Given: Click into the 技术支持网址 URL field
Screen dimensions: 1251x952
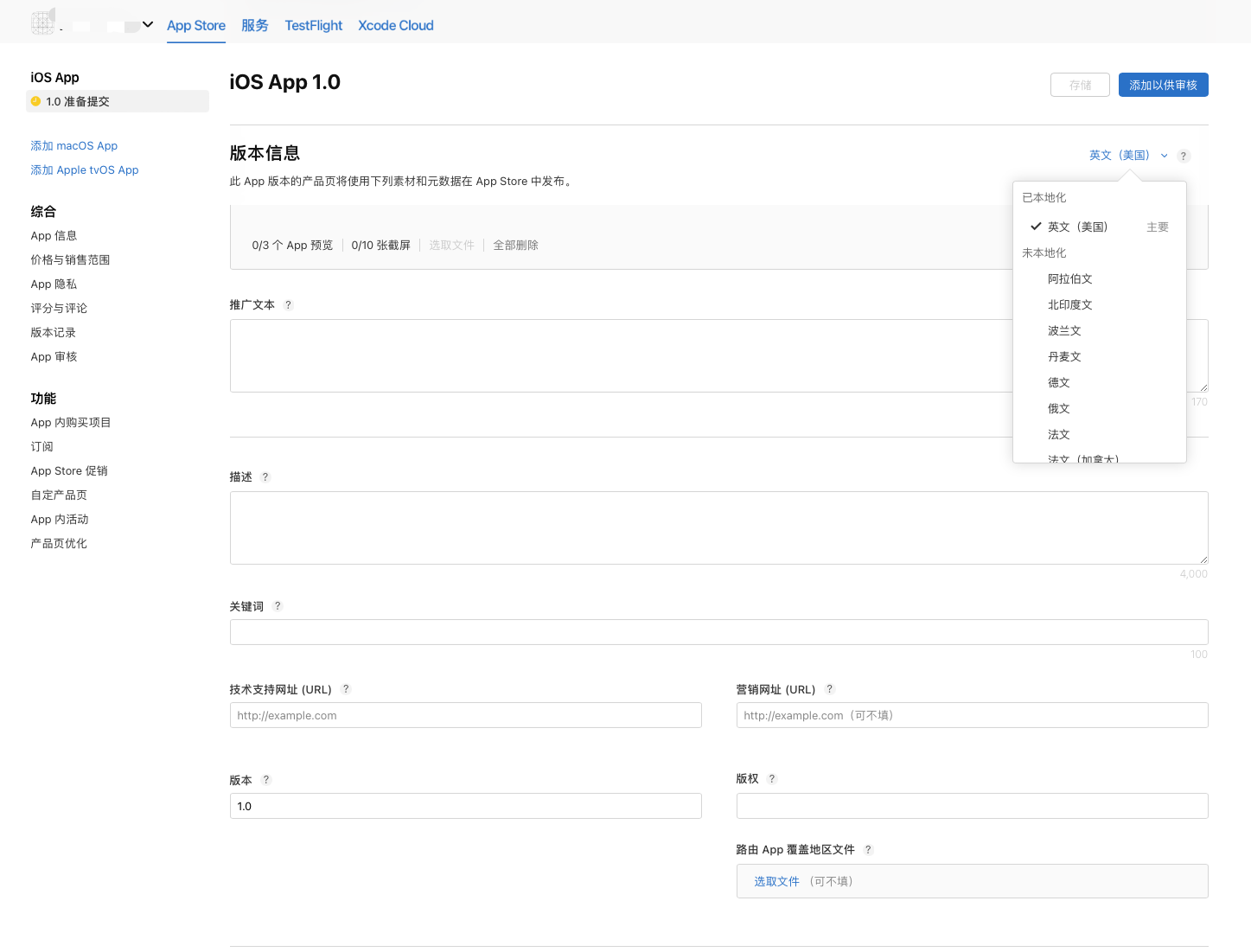Looking at the screenshot, I should (x=465, y=715).
